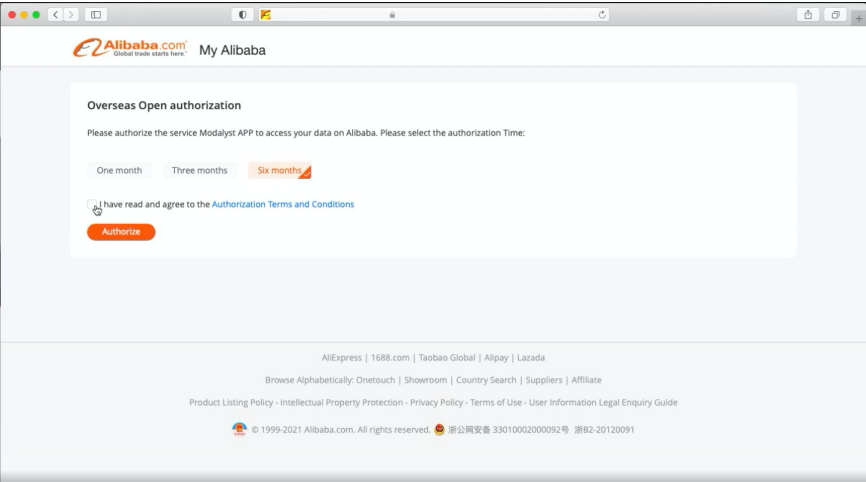The width and height of the screenshot is (866, 482).
Task: Open the 1688.com footer link
Action: tap(390, 358)
